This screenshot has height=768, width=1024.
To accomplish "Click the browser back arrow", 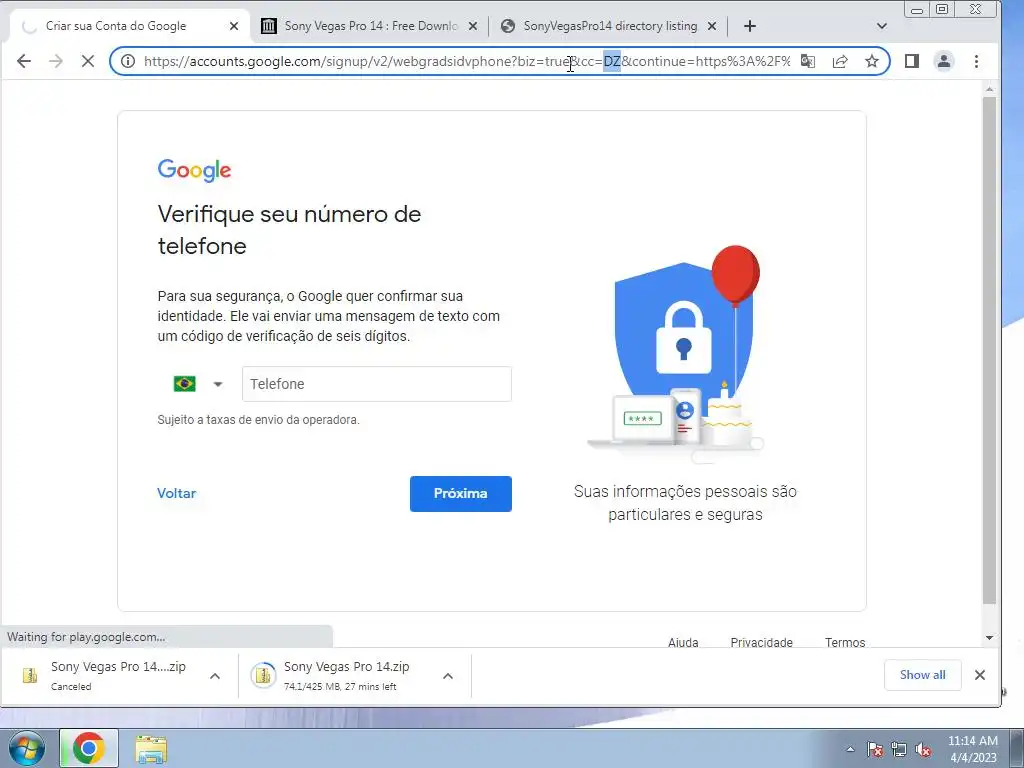I will coord(24,61).
